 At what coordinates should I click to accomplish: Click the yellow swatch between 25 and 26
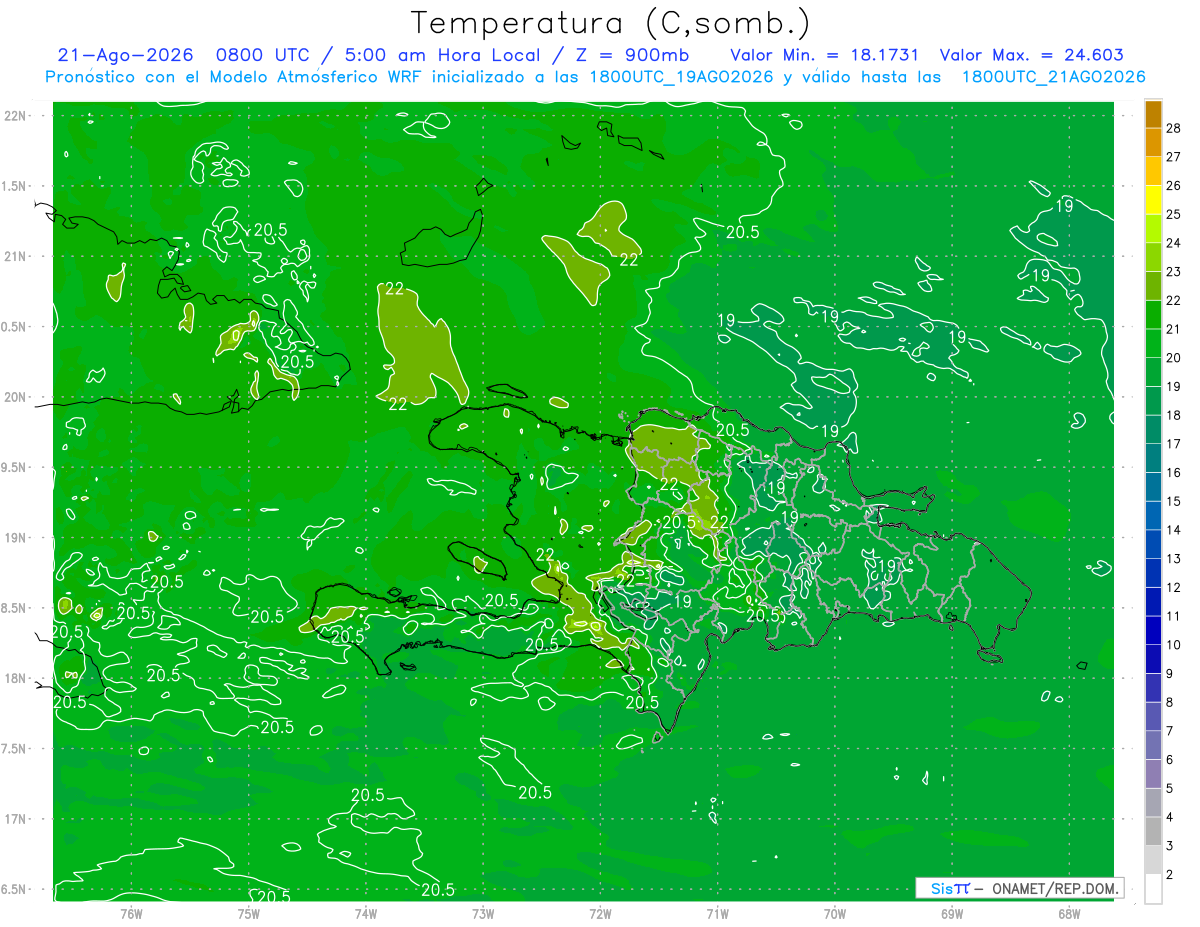pyautogui.click(x=1153, y=200)
